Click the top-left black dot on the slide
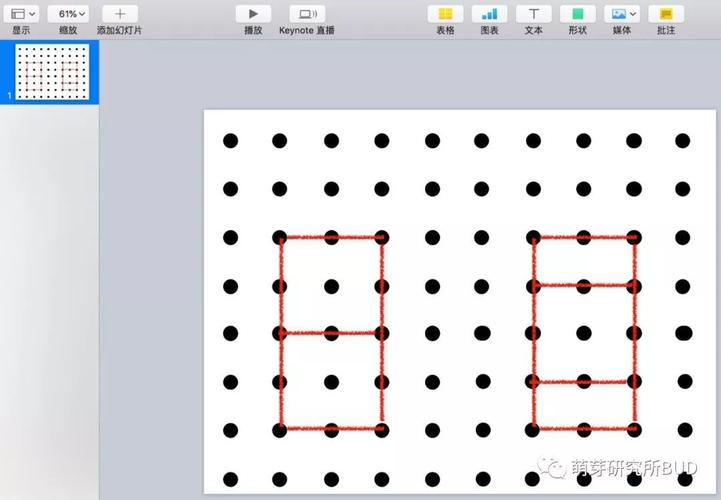Viewport: 721px width, 500px height. (230, 141)
